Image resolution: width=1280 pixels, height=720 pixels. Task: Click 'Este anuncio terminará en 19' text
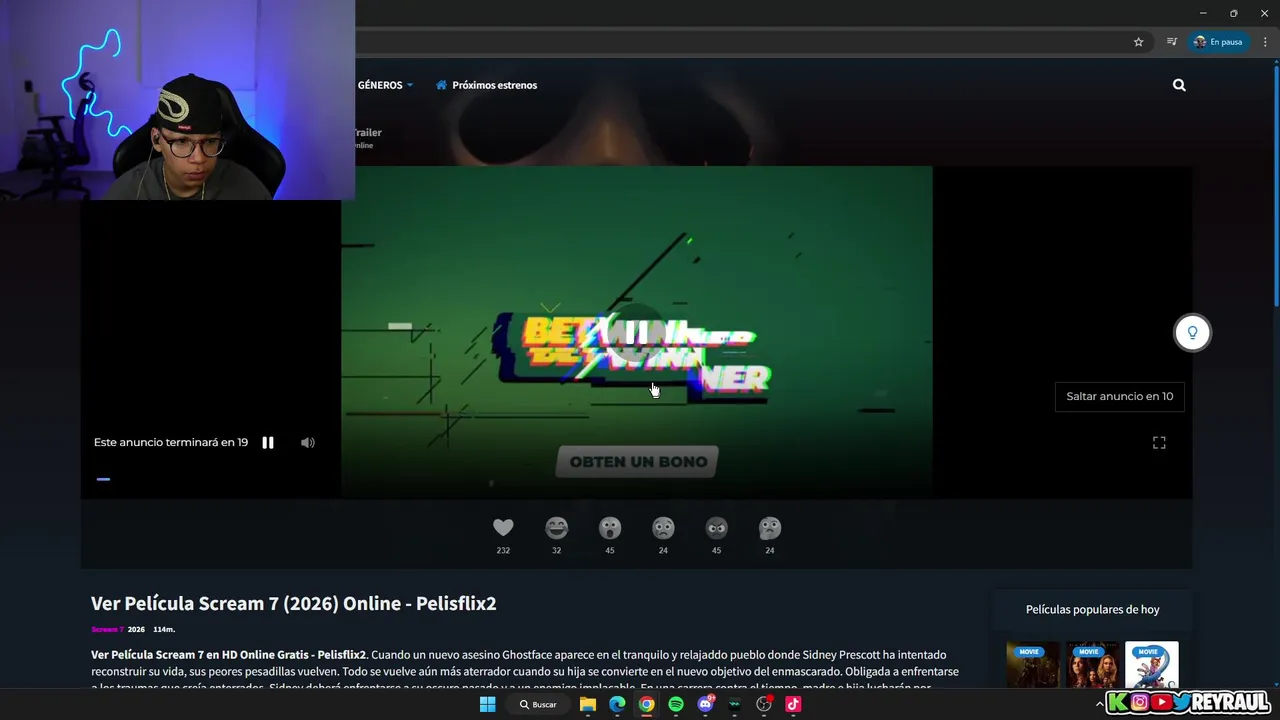(x=171, y=442)
